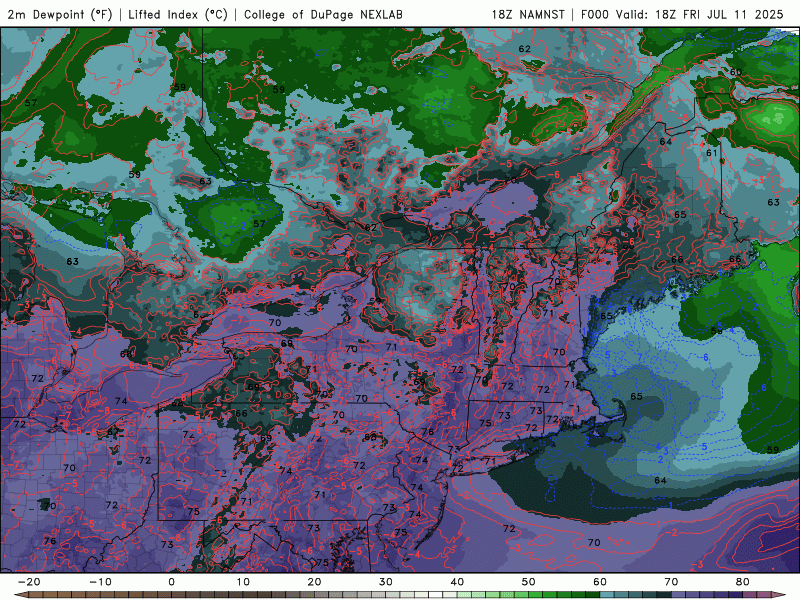The height and width of the screenshot is (600, 800).
Task: Click the 80 label on the color scale
Action: pos(743,582)
